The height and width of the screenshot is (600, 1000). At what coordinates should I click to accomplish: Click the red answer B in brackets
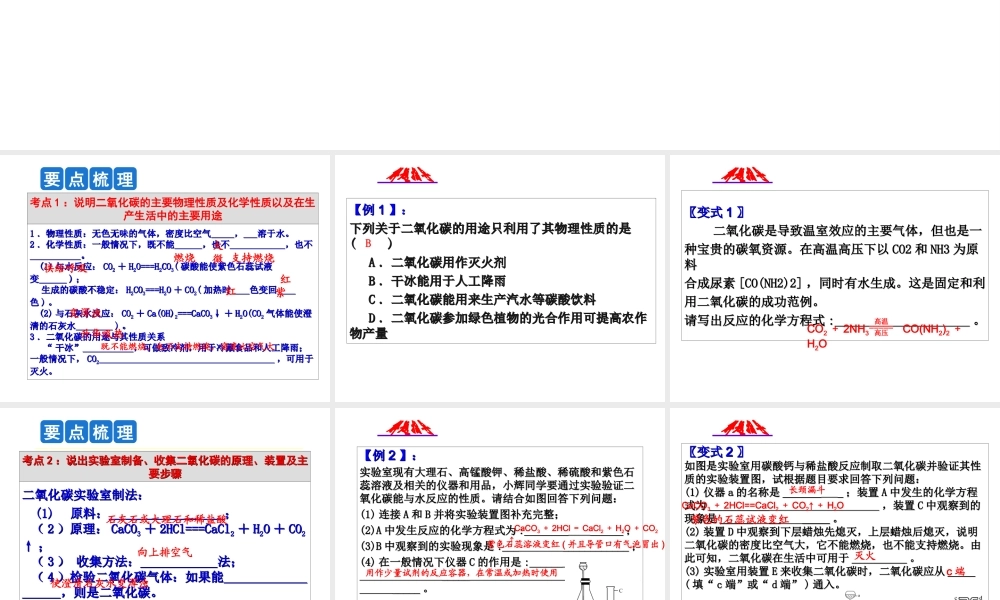(368, 243)
